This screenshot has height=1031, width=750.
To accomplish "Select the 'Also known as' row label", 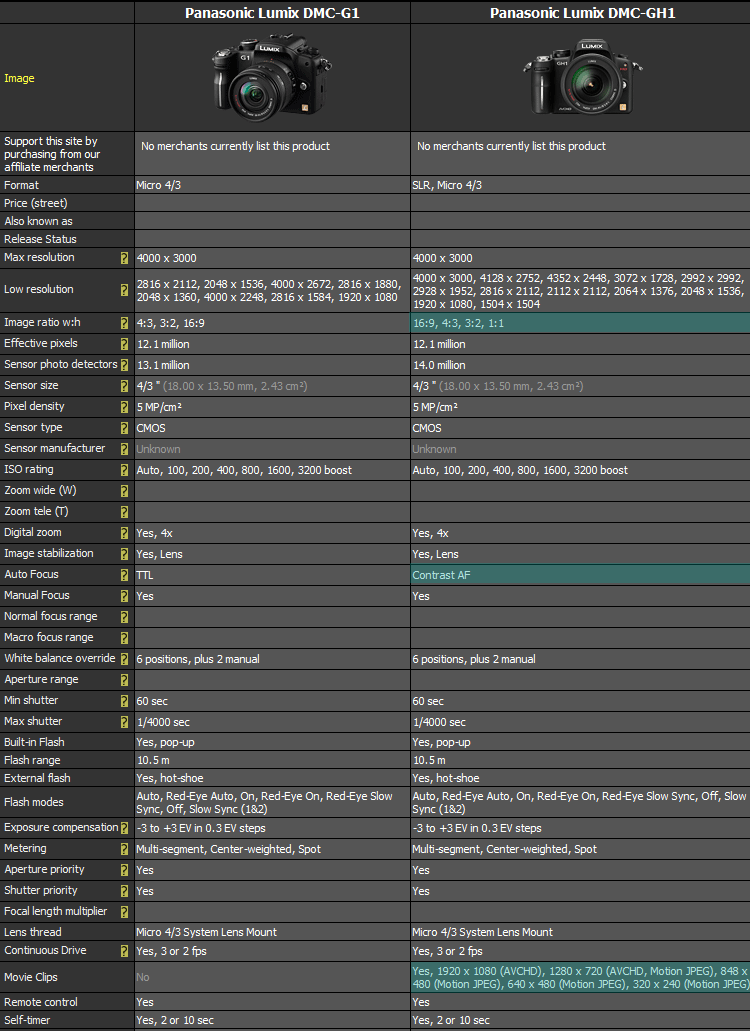I will pyautogui.click(x=38, y=222).
